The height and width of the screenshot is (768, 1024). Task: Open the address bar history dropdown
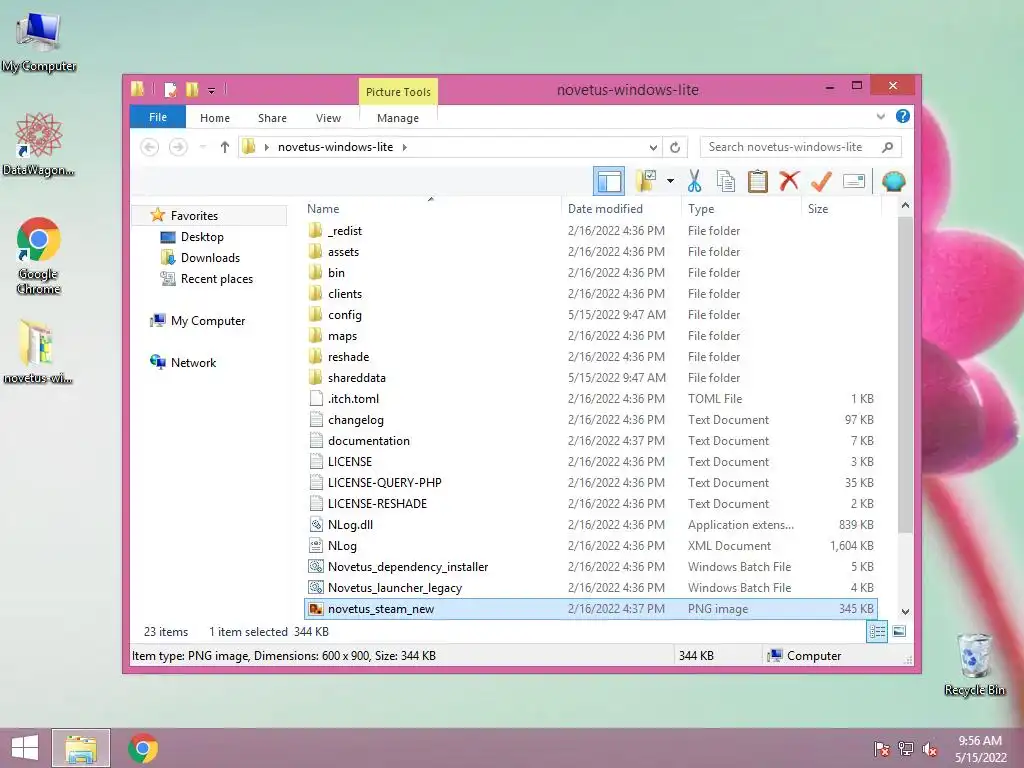tap(652, 147)
